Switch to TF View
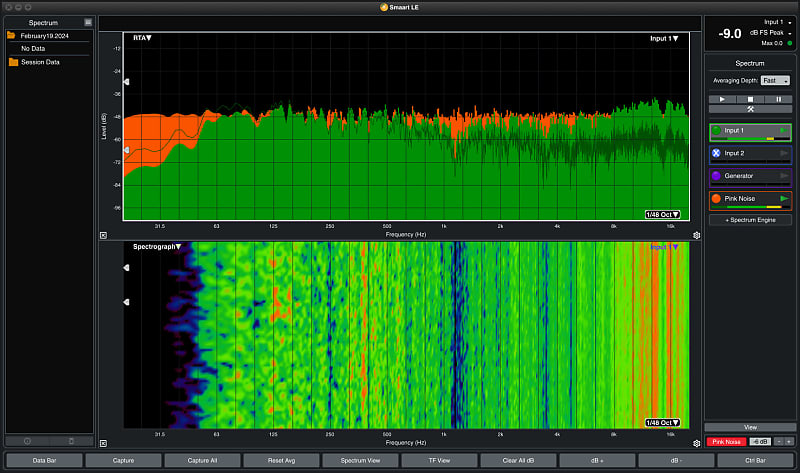The height and width of the screenshot is (473, 800). (440, 461)
